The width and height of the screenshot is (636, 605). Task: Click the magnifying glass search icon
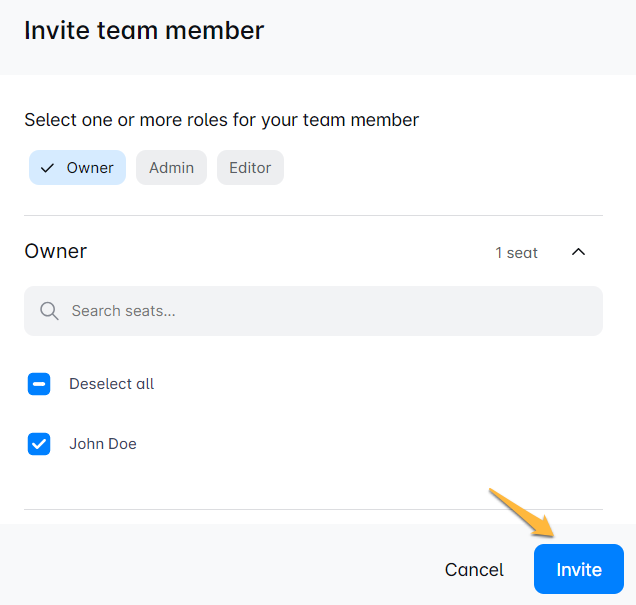pyautogui.click(x=49, y=311)
